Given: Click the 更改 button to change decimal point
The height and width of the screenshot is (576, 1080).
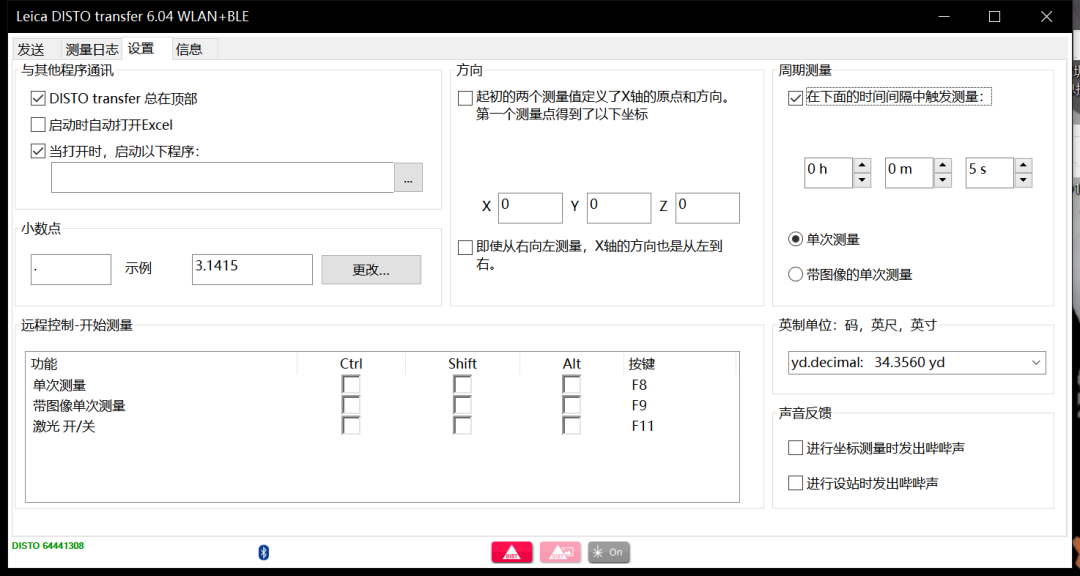Looking at the screenshot, I should pyautogui.click(x=371, y=269).
